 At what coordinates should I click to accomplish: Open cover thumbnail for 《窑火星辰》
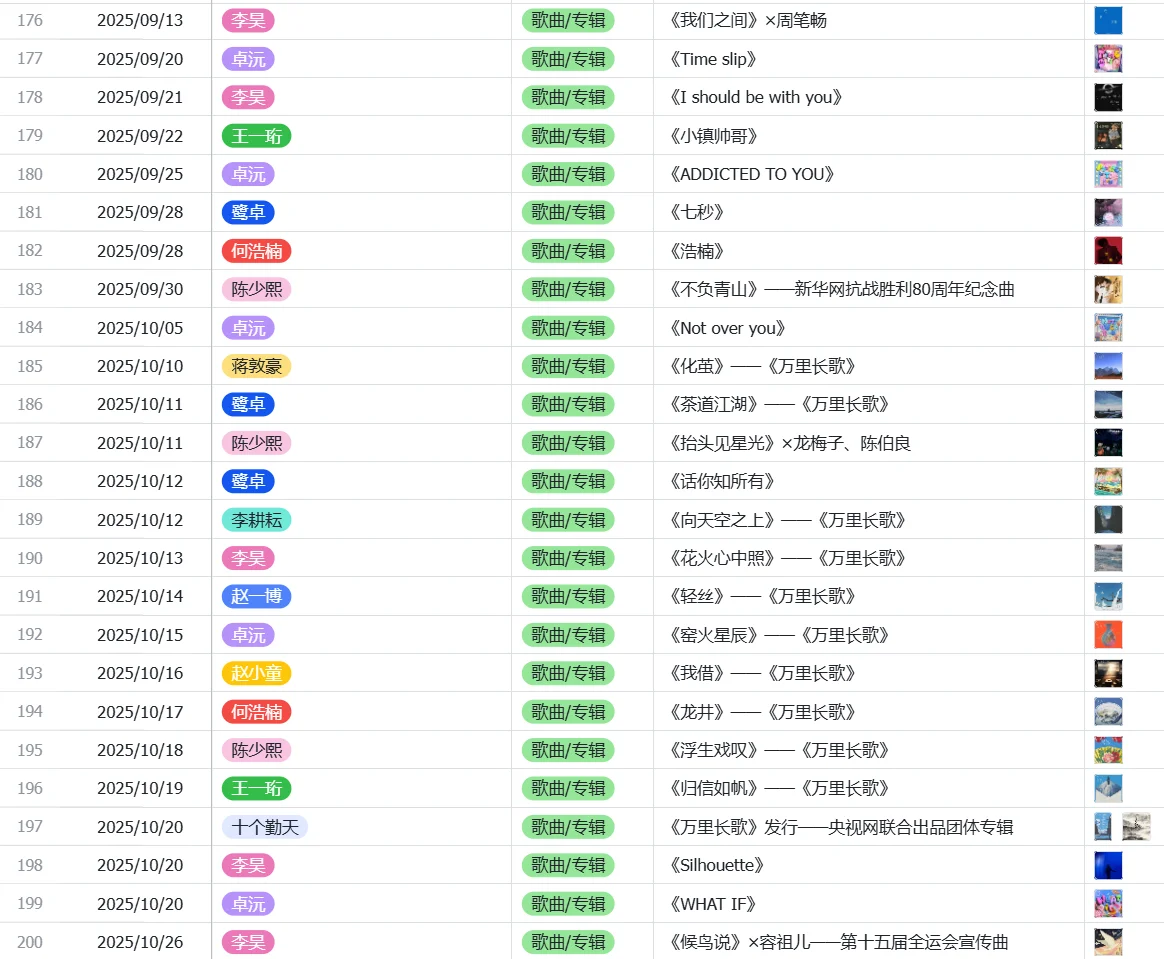pyautogui.click(x=1108, y=635)
